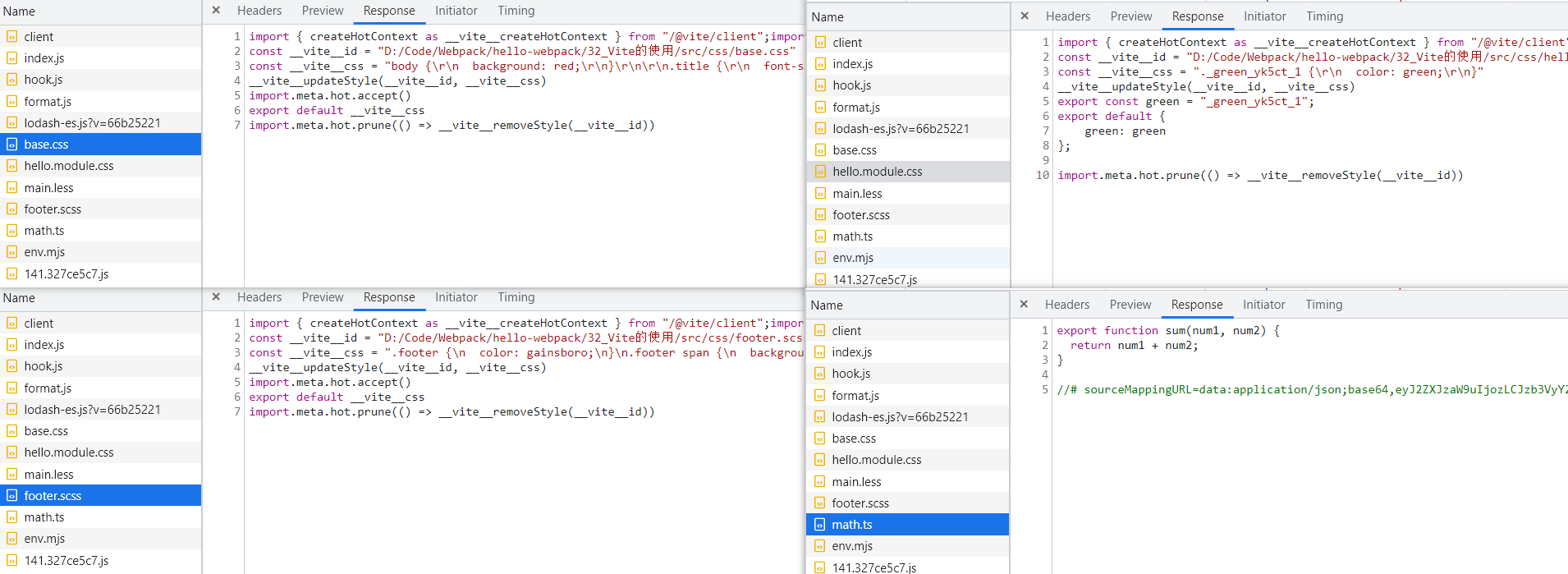Close the top-left request details panel

[x=216, y=11]
